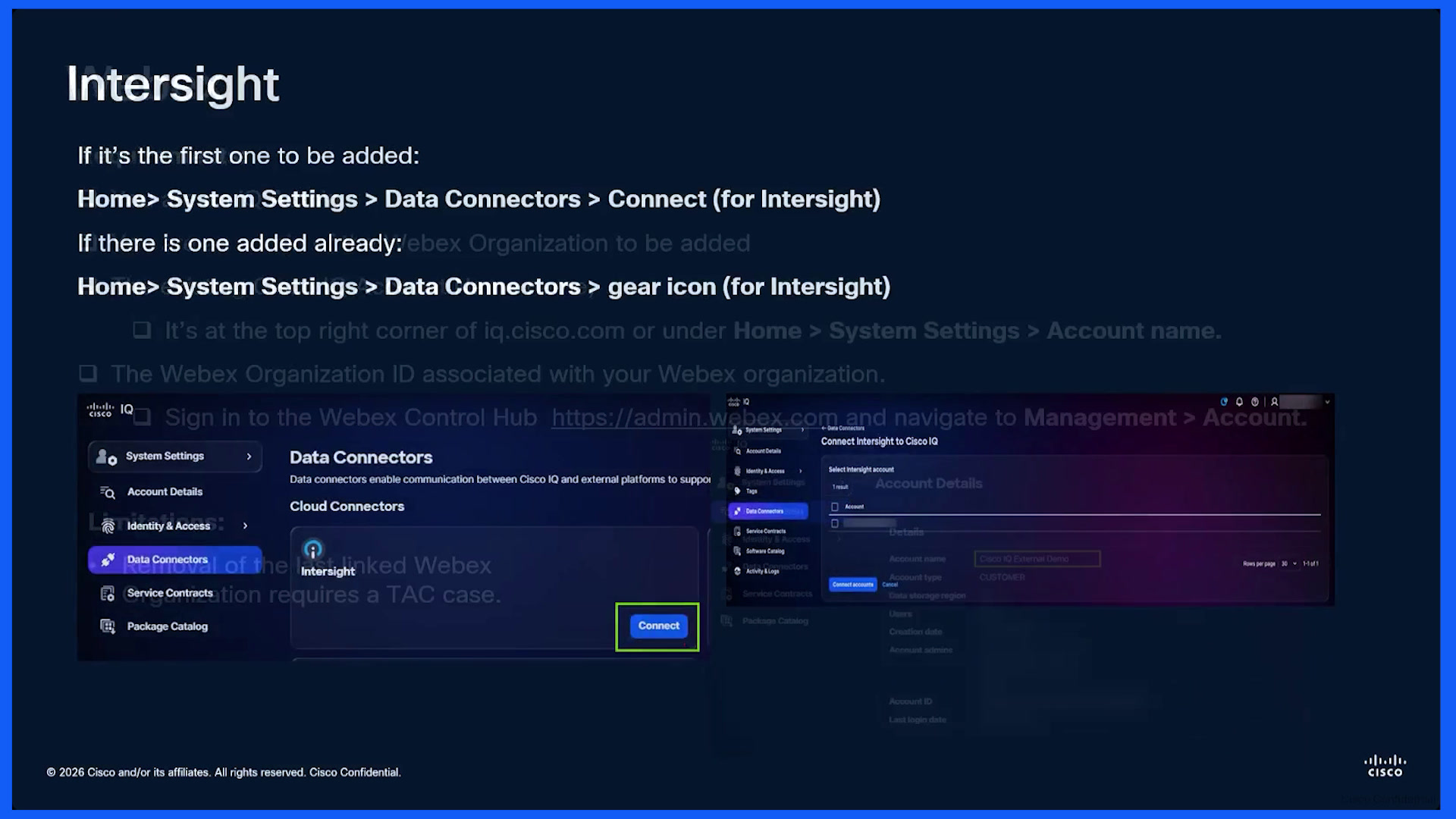Open the AI assistant icon in header
Viewport: 1456px width, 819px height.
click(1224, 402)
